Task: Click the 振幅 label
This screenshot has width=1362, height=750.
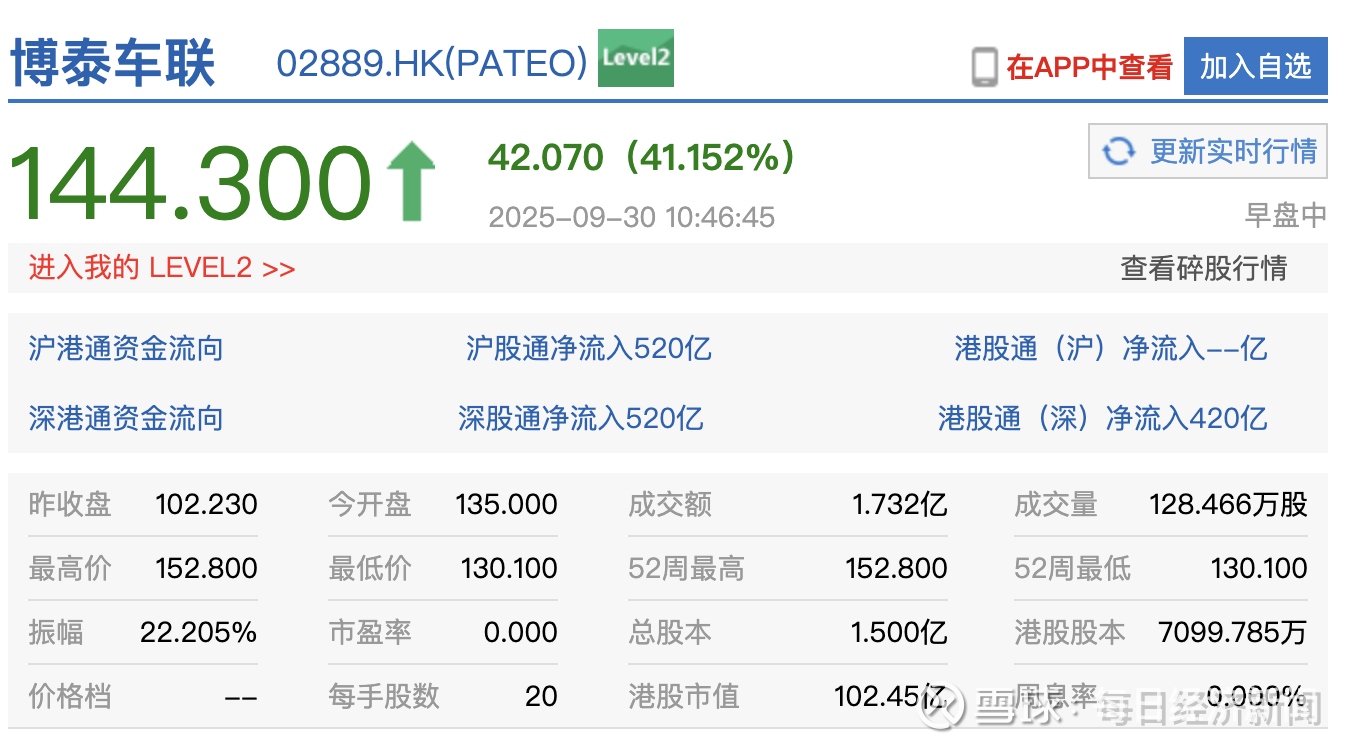Action: (x=56, y=632)
